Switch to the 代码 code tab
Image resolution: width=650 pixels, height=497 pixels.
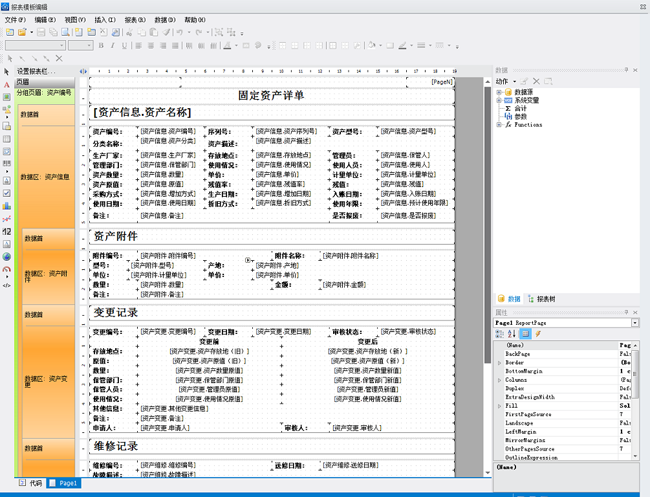click(x=31, y=483)
